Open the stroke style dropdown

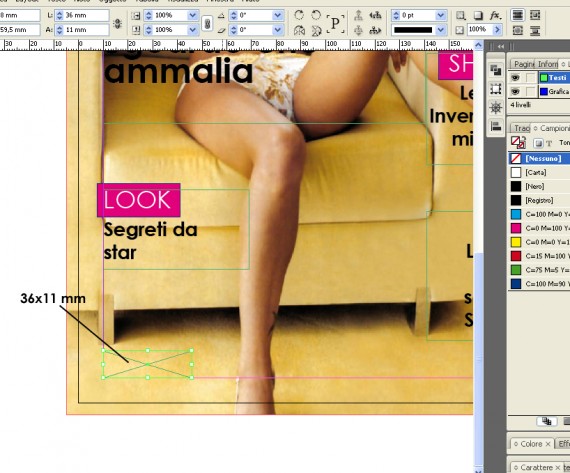pos(441,30)
